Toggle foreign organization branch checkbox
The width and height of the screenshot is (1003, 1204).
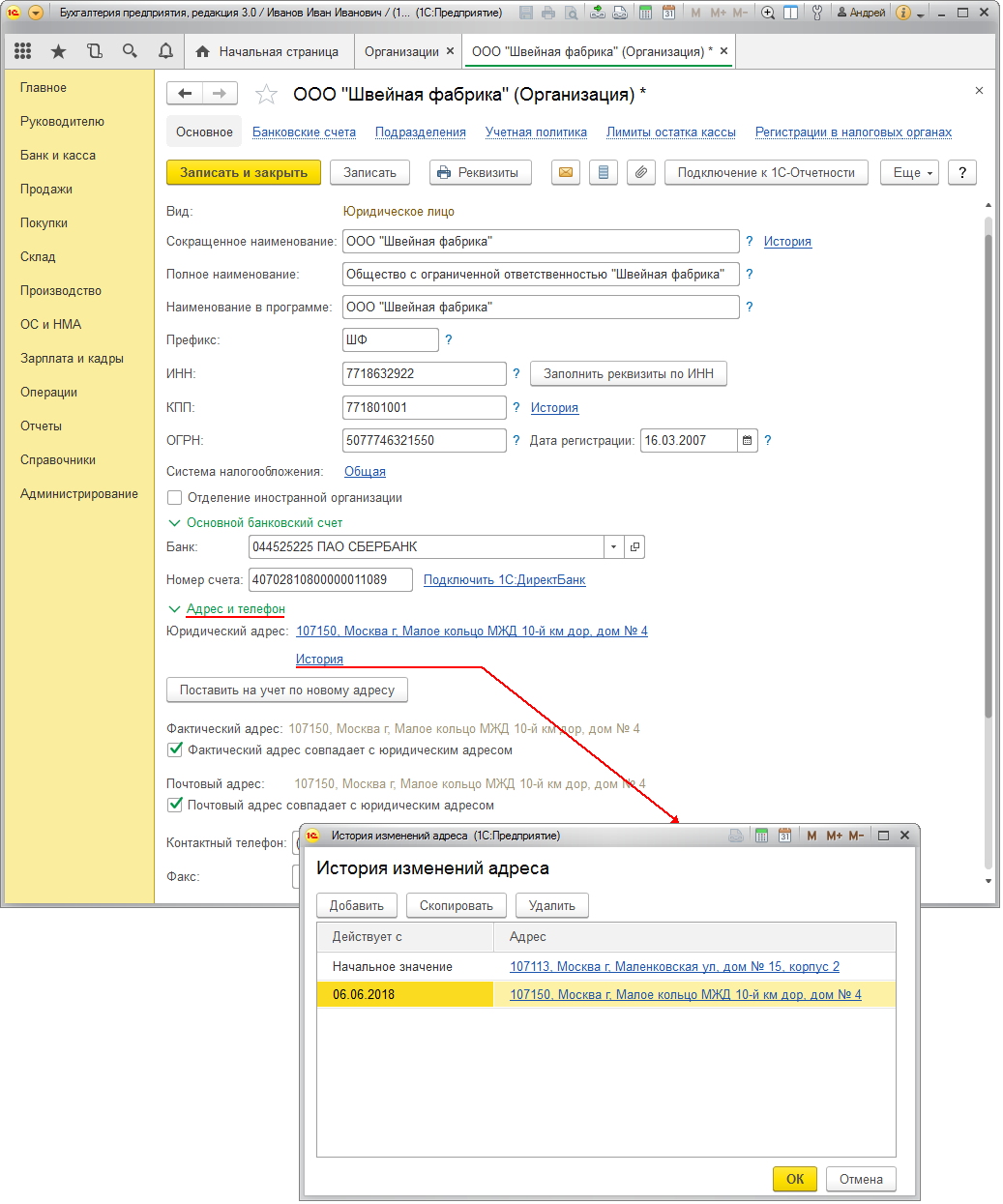[x=175, y=497]
